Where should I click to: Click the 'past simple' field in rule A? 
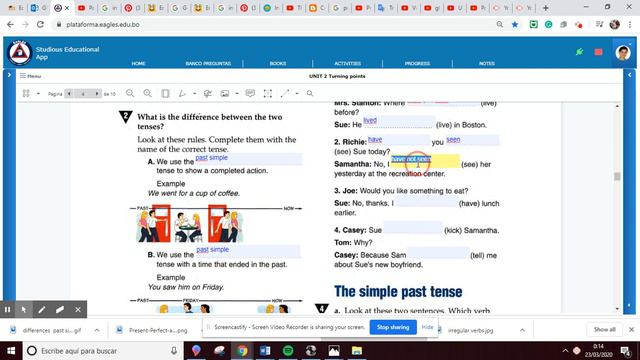[x=249, y=159]
